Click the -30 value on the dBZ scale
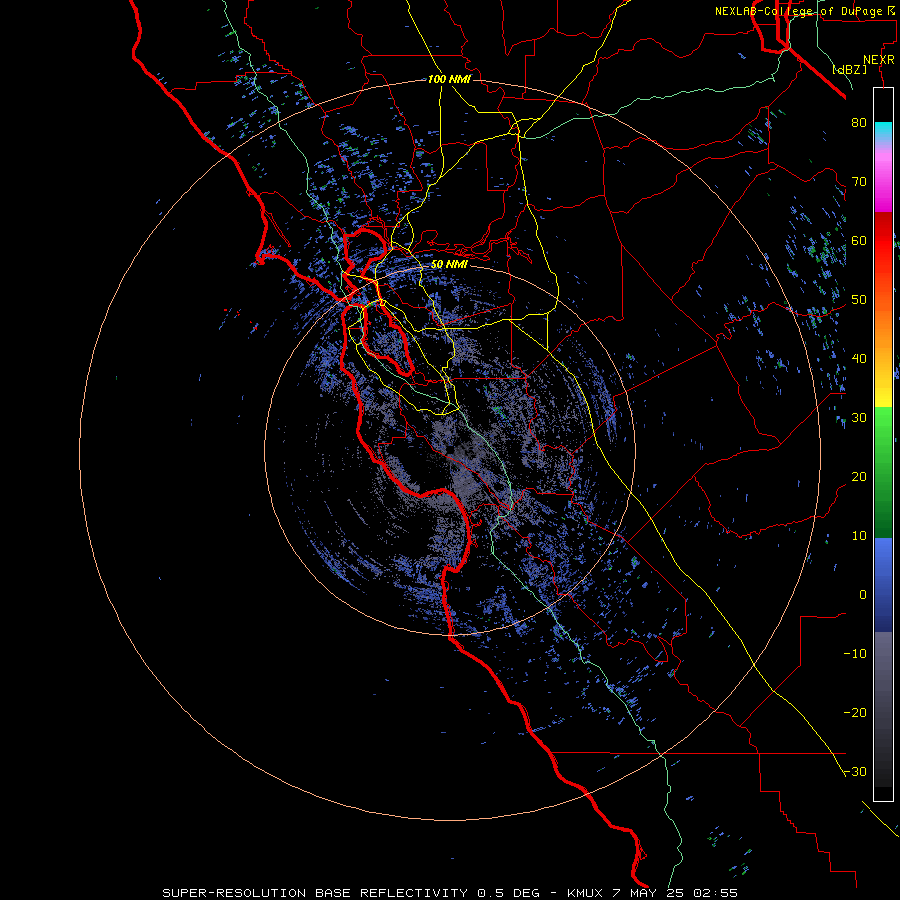900x900 pixels. click(x=855, y=773)
